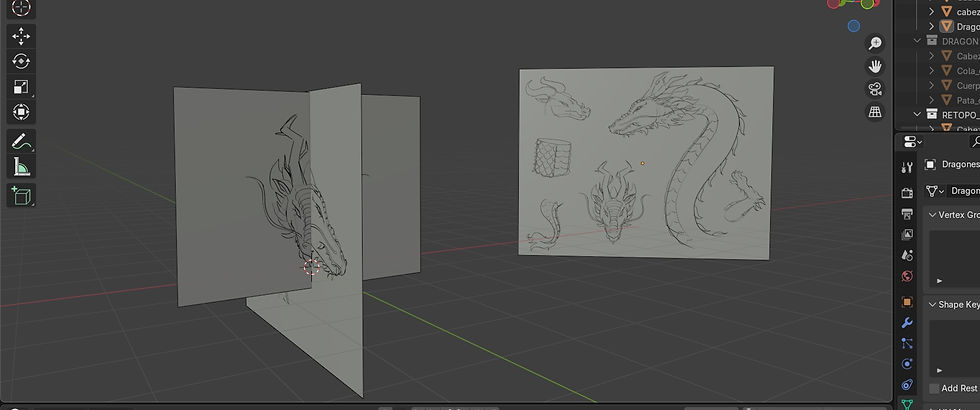Image resolution: width=980 pixels, height=410 pixels.
Task: Open the properties editor type dropdown
Action: 912,142
